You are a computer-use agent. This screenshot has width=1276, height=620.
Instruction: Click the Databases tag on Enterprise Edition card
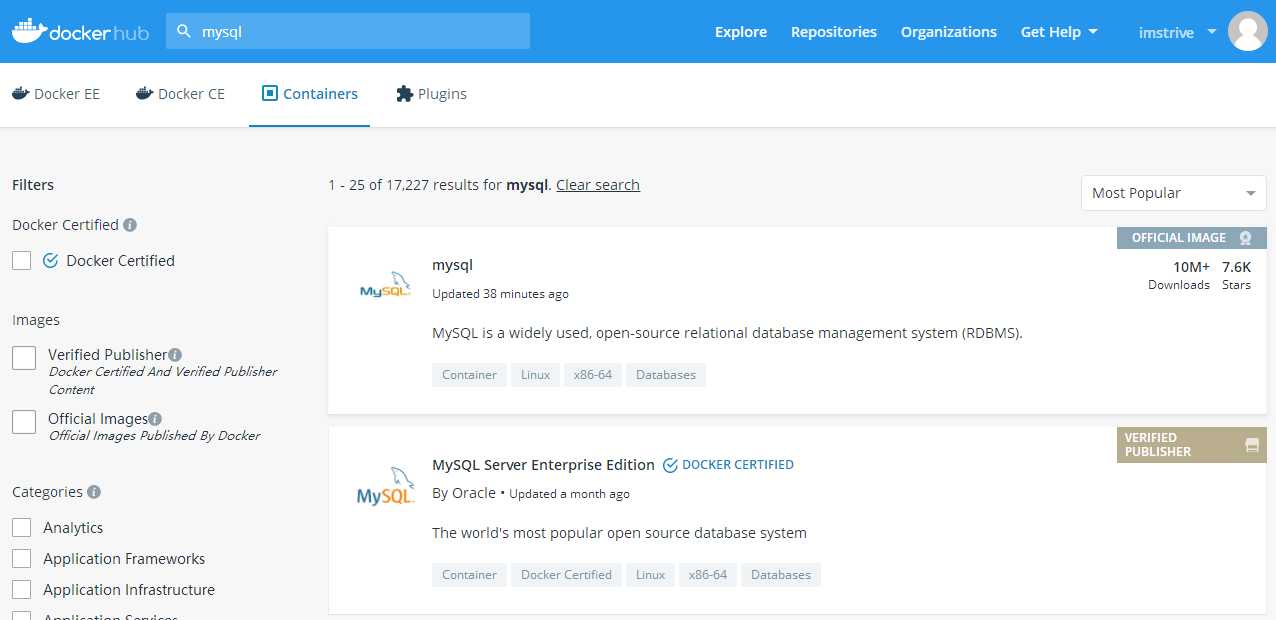[781, 575]
